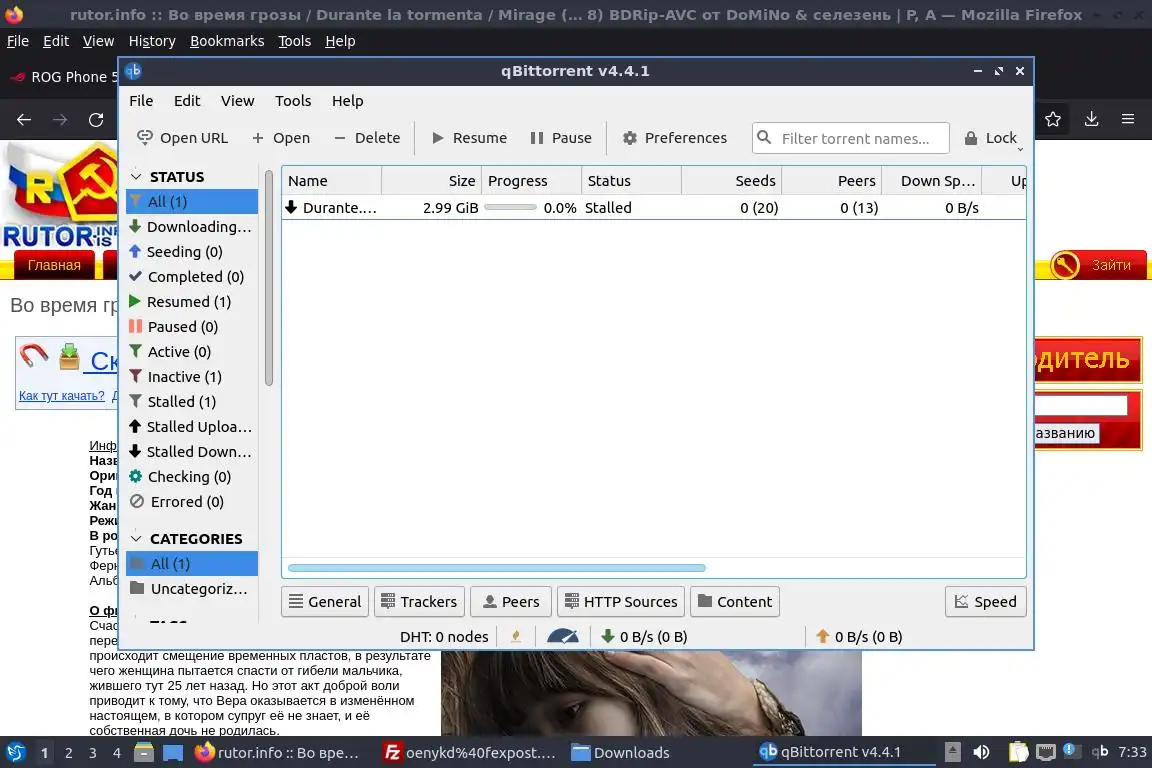Open the qBittorrent Help menu

348,101
